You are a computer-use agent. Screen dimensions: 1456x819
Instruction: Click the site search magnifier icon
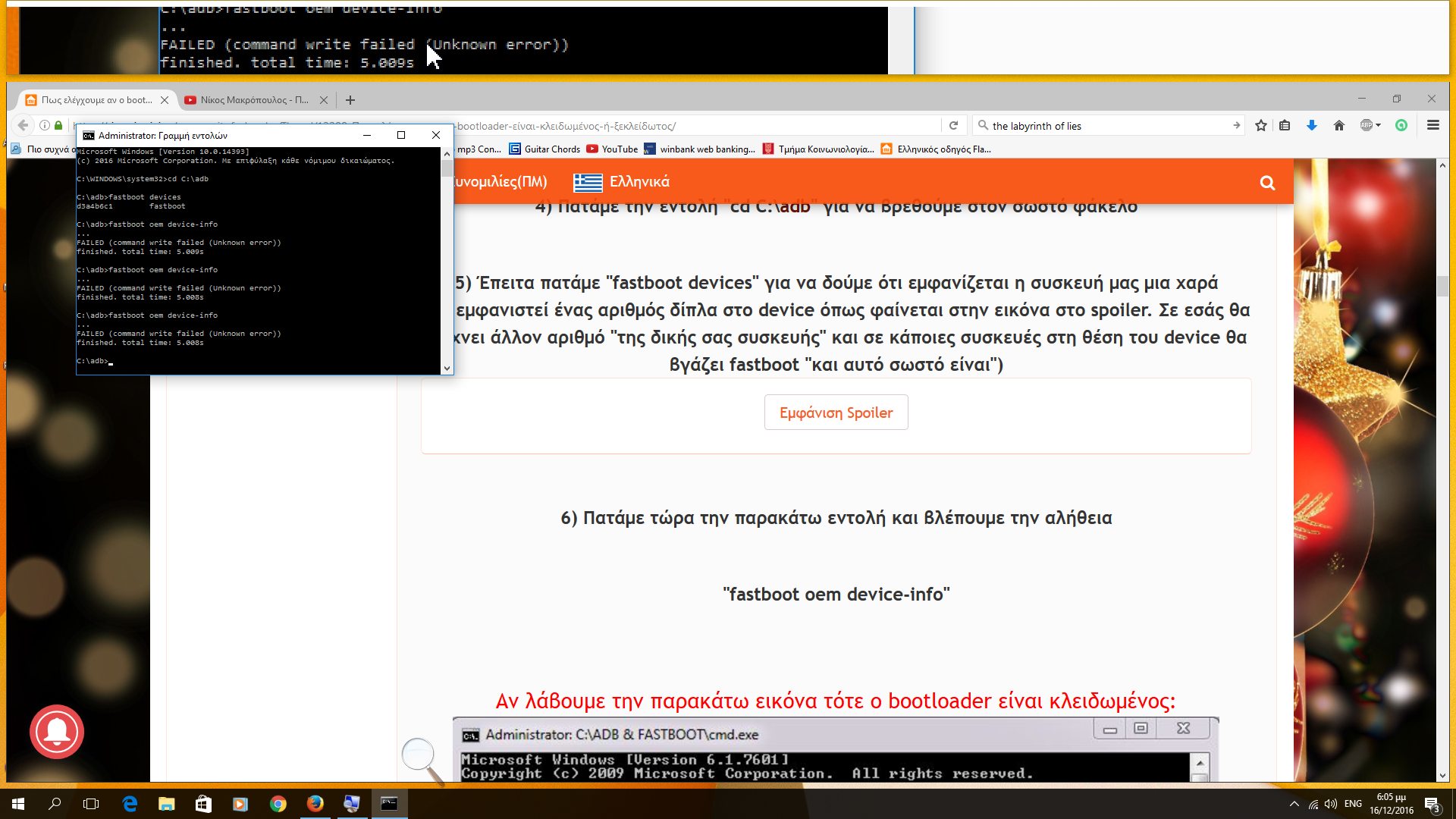(1266, 183)
